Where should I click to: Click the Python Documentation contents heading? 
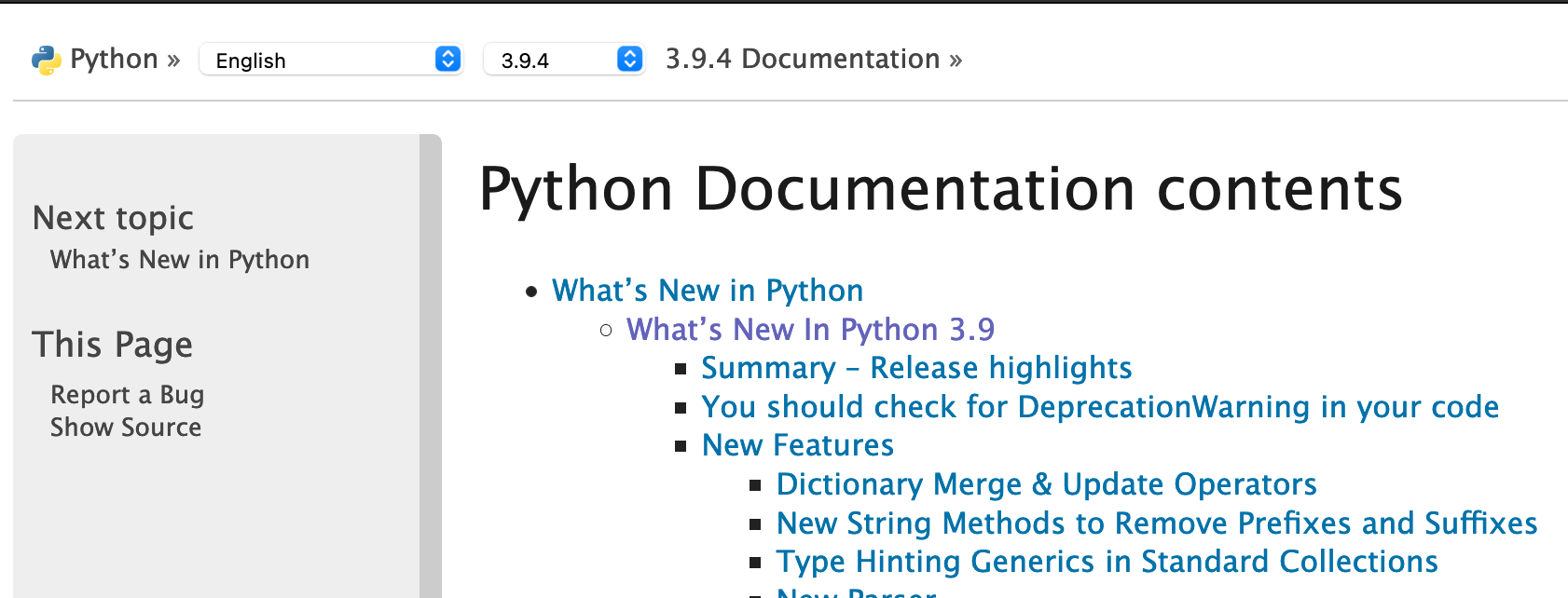pyautogui.click(x=941, y=190)
